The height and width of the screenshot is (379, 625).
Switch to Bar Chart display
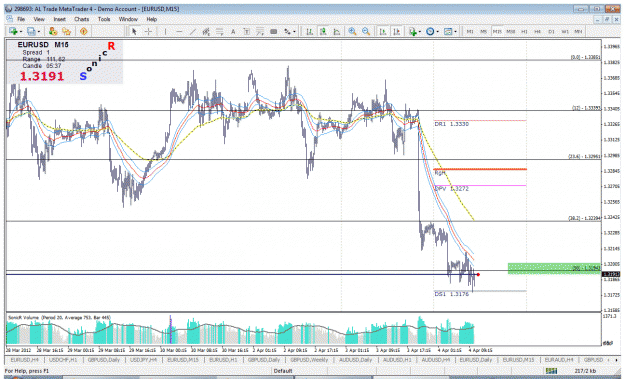[x=310, y=31]
